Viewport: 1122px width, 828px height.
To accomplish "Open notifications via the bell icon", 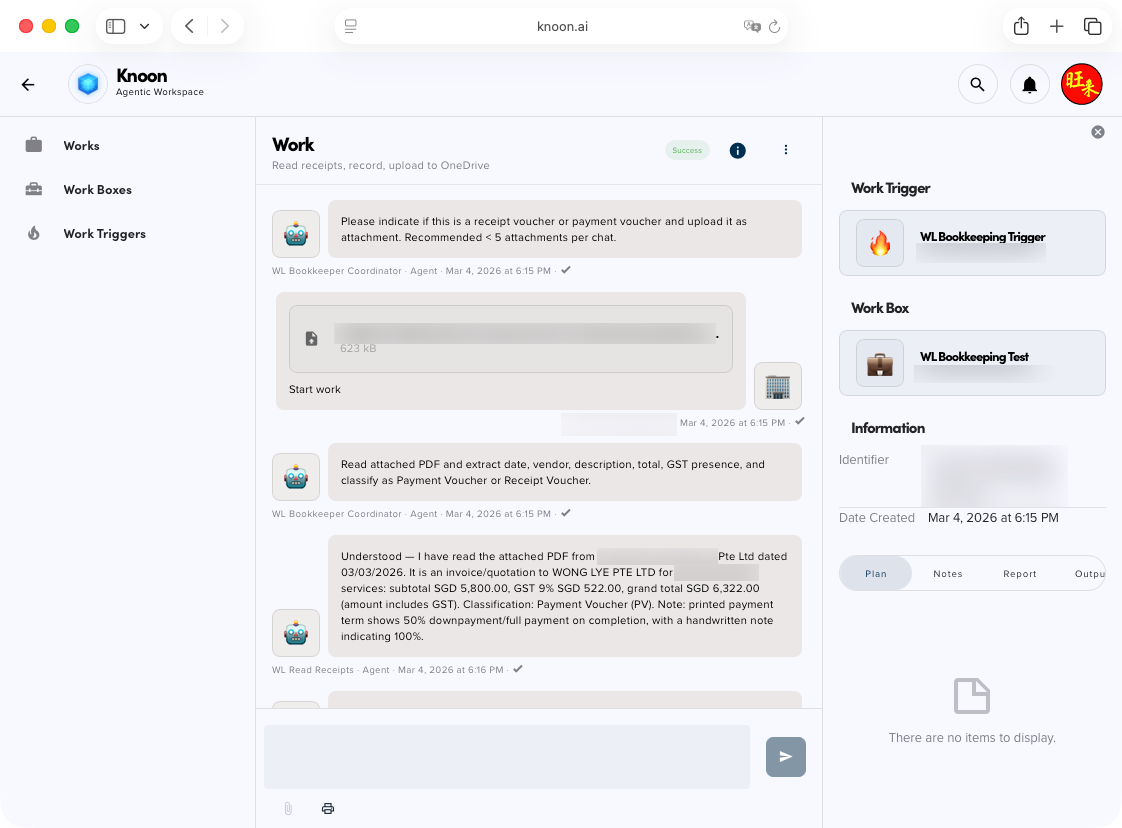I will [1030, 84].
